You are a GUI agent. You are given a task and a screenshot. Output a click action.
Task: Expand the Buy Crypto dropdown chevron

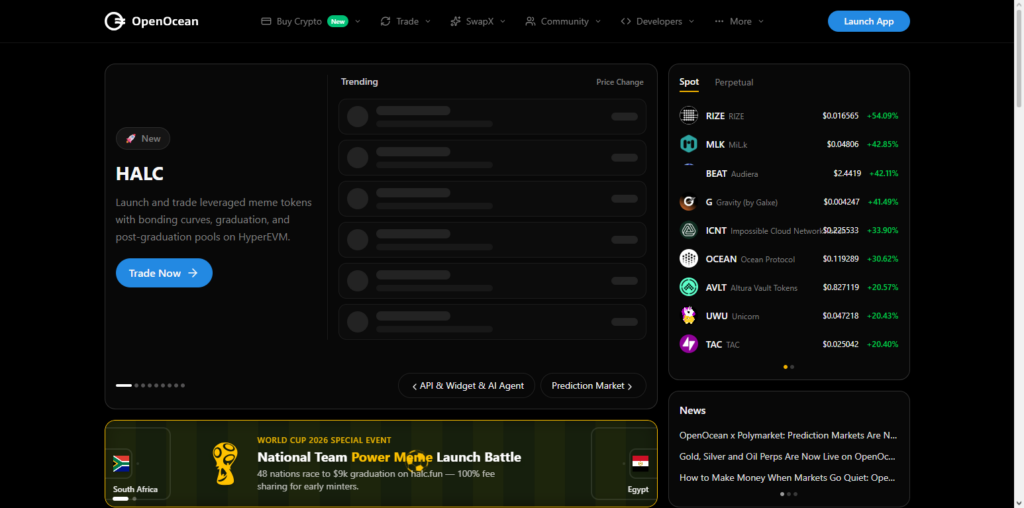[357, 22]
